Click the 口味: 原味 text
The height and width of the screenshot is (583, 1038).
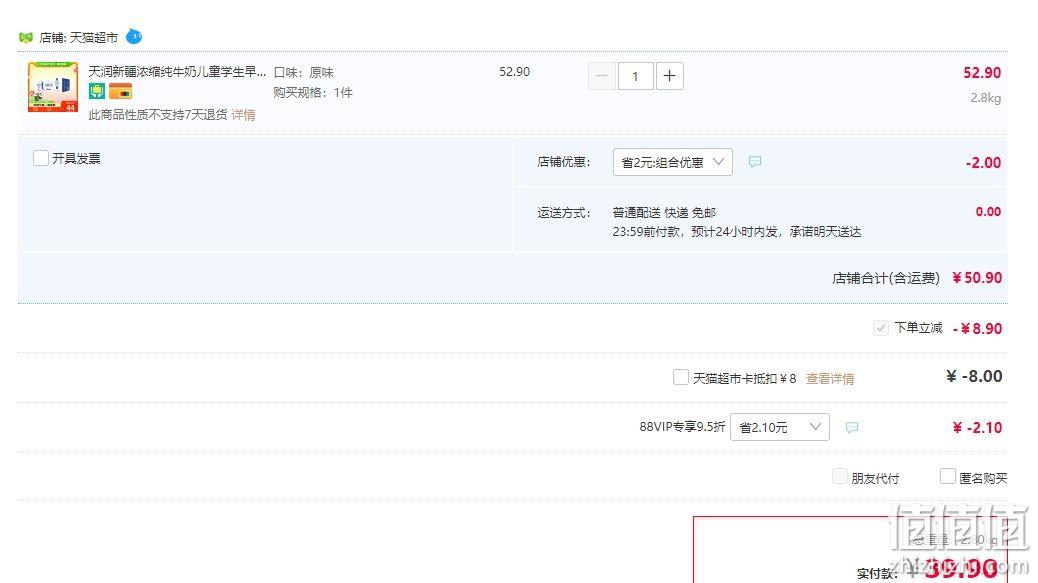coord(304,72)
